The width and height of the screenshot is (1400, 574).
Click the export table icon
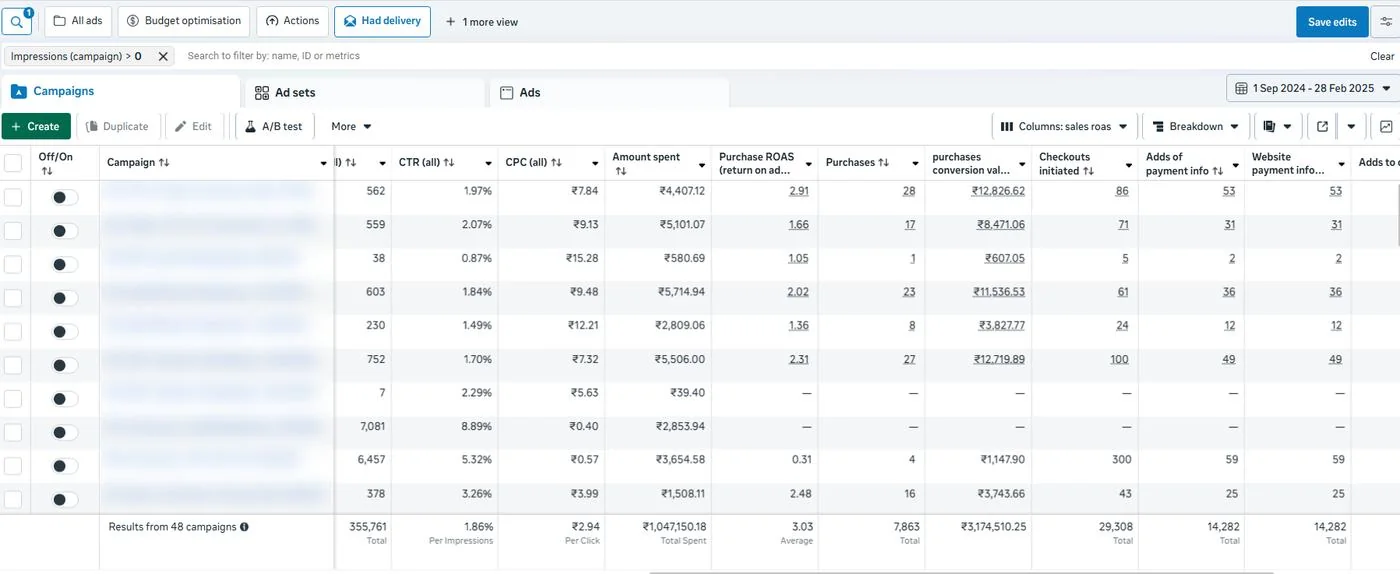(1322, 127)
